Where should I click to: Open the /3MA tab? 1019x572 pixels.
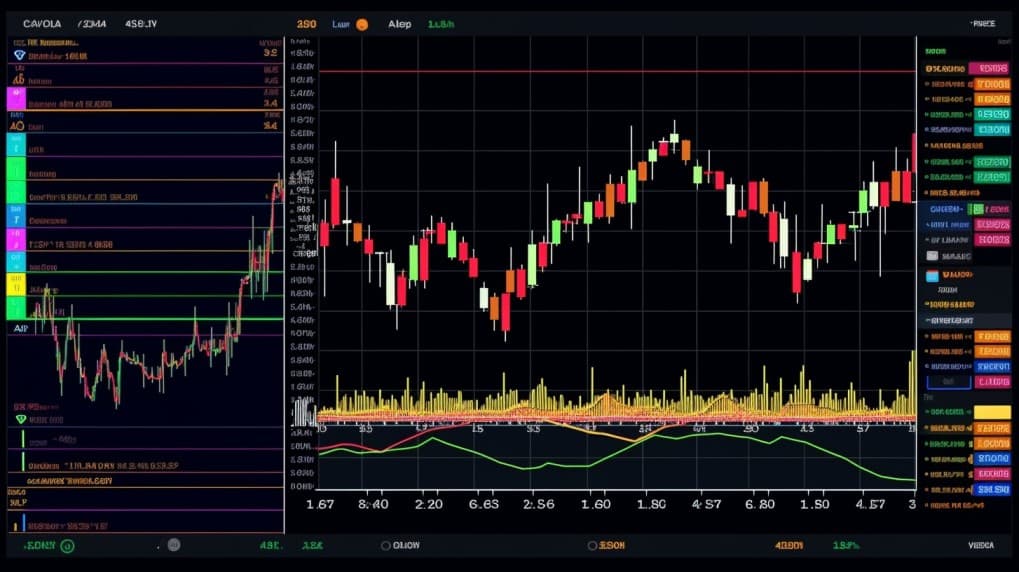[x=92, y=24]
